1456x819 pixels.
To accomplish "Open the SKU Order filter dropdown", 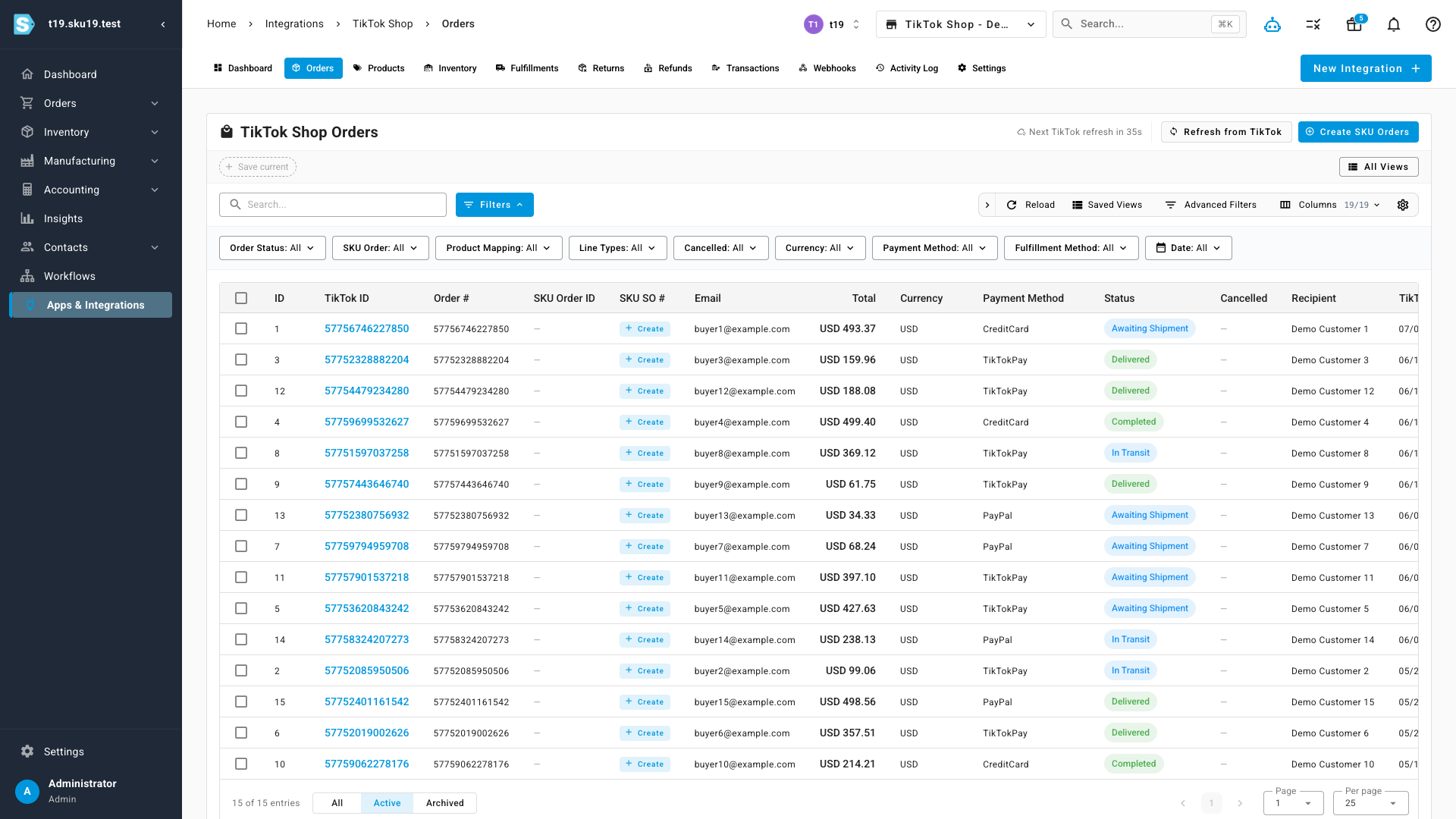I will (381, 248).
